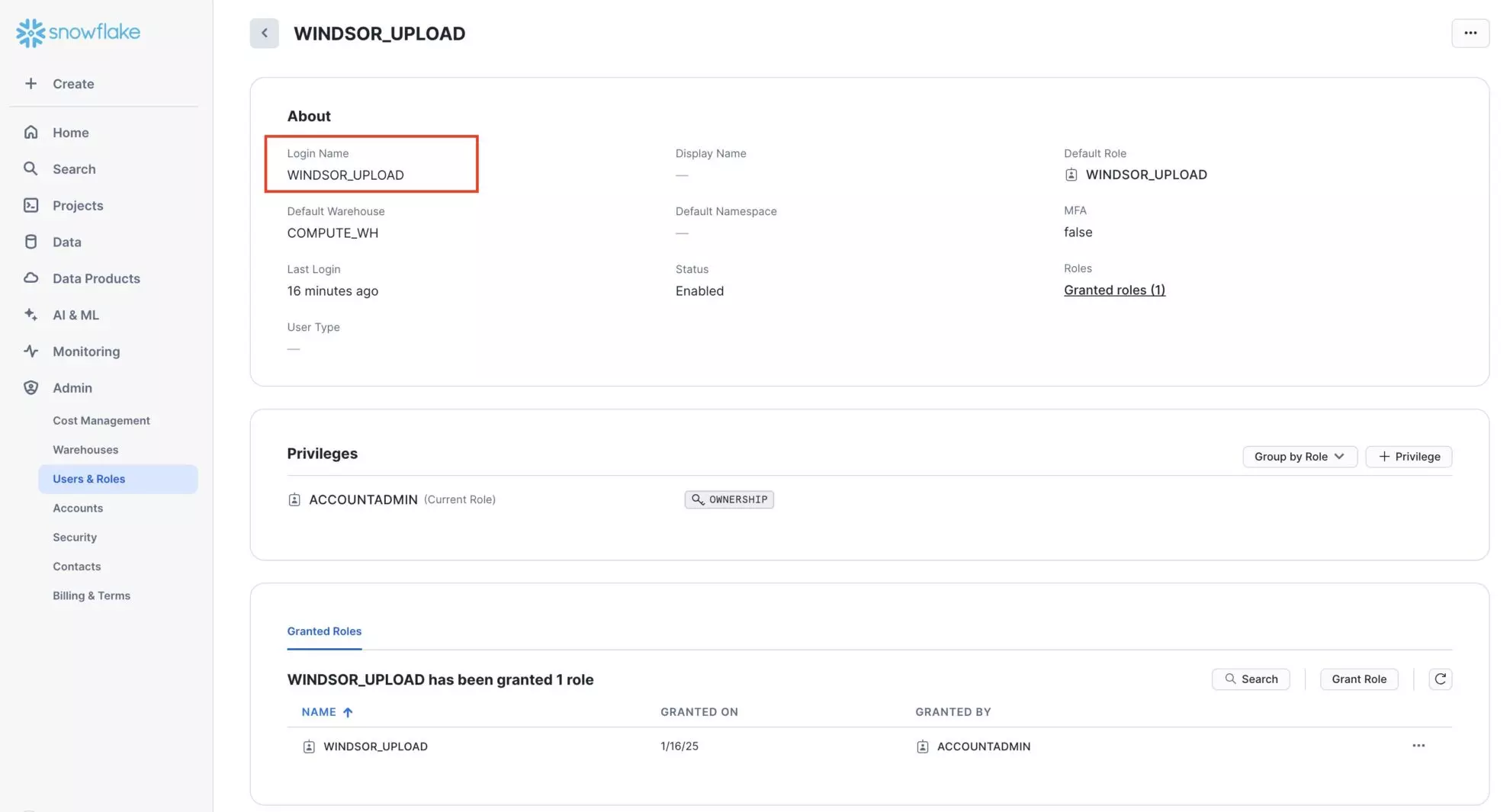Open row options for WINDSOR_UPLOAD granted role

coord(1418,746)
